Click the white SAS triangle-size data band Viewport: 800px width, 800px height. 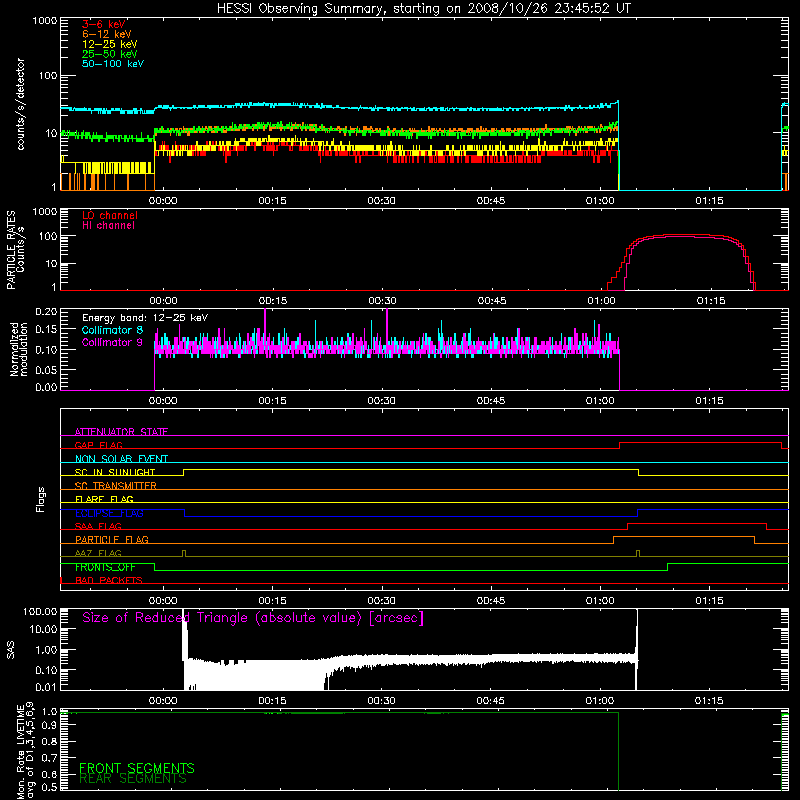(x=408, y=661)
